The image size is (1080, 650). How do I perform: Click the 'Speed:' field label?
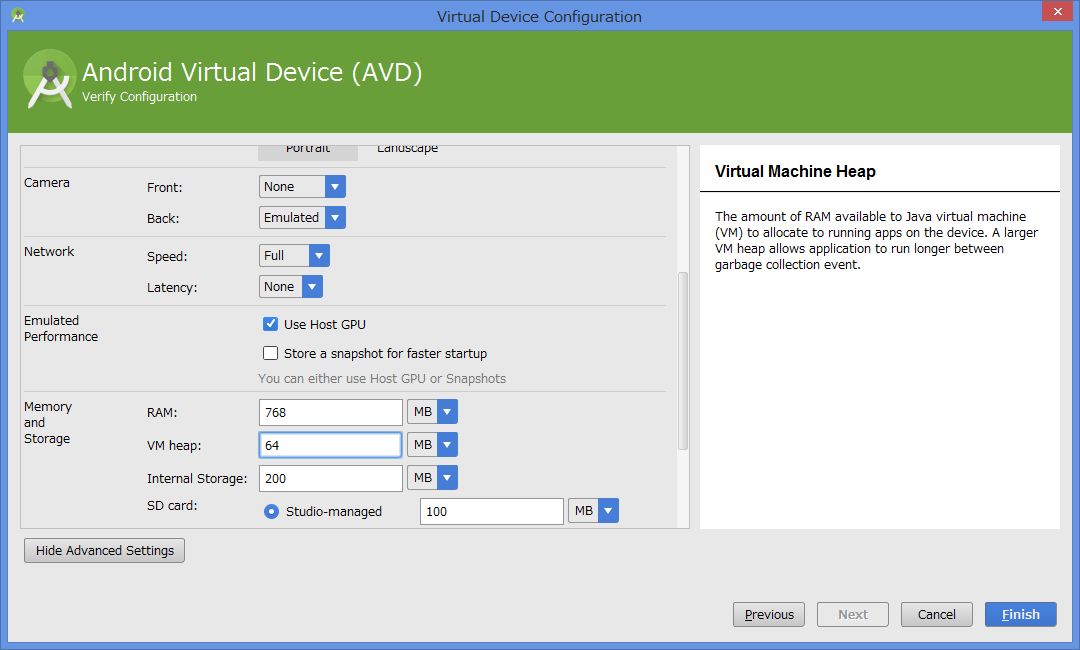tap(167, 256)
